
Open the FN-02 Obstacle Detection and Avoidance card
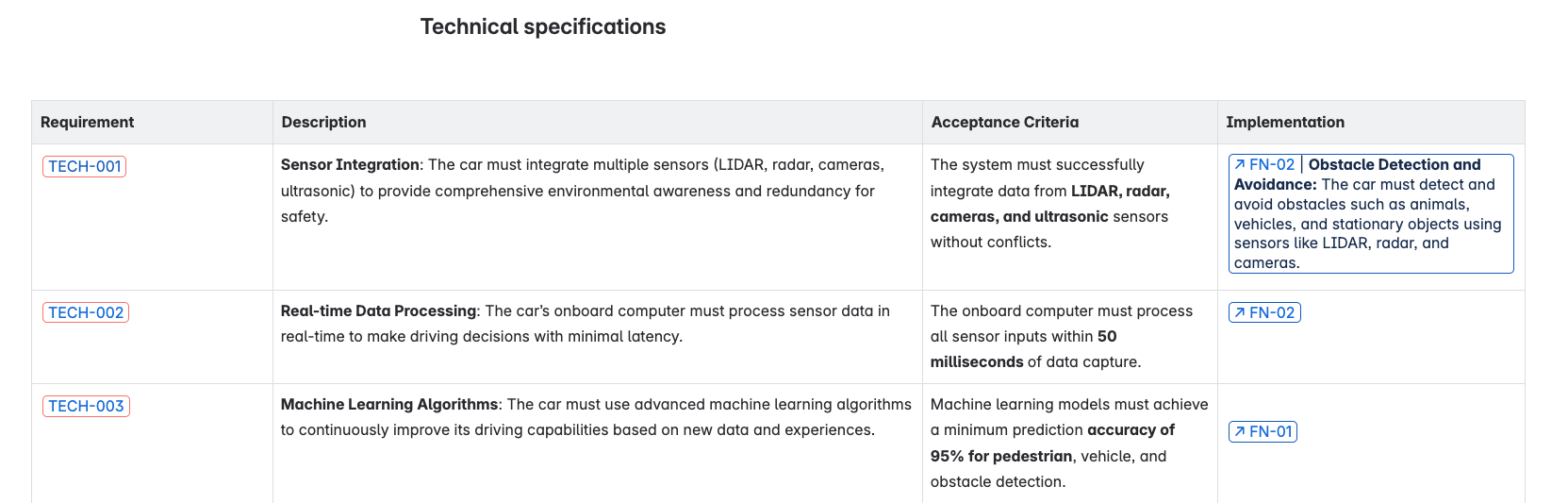(x=1371, y=213)
